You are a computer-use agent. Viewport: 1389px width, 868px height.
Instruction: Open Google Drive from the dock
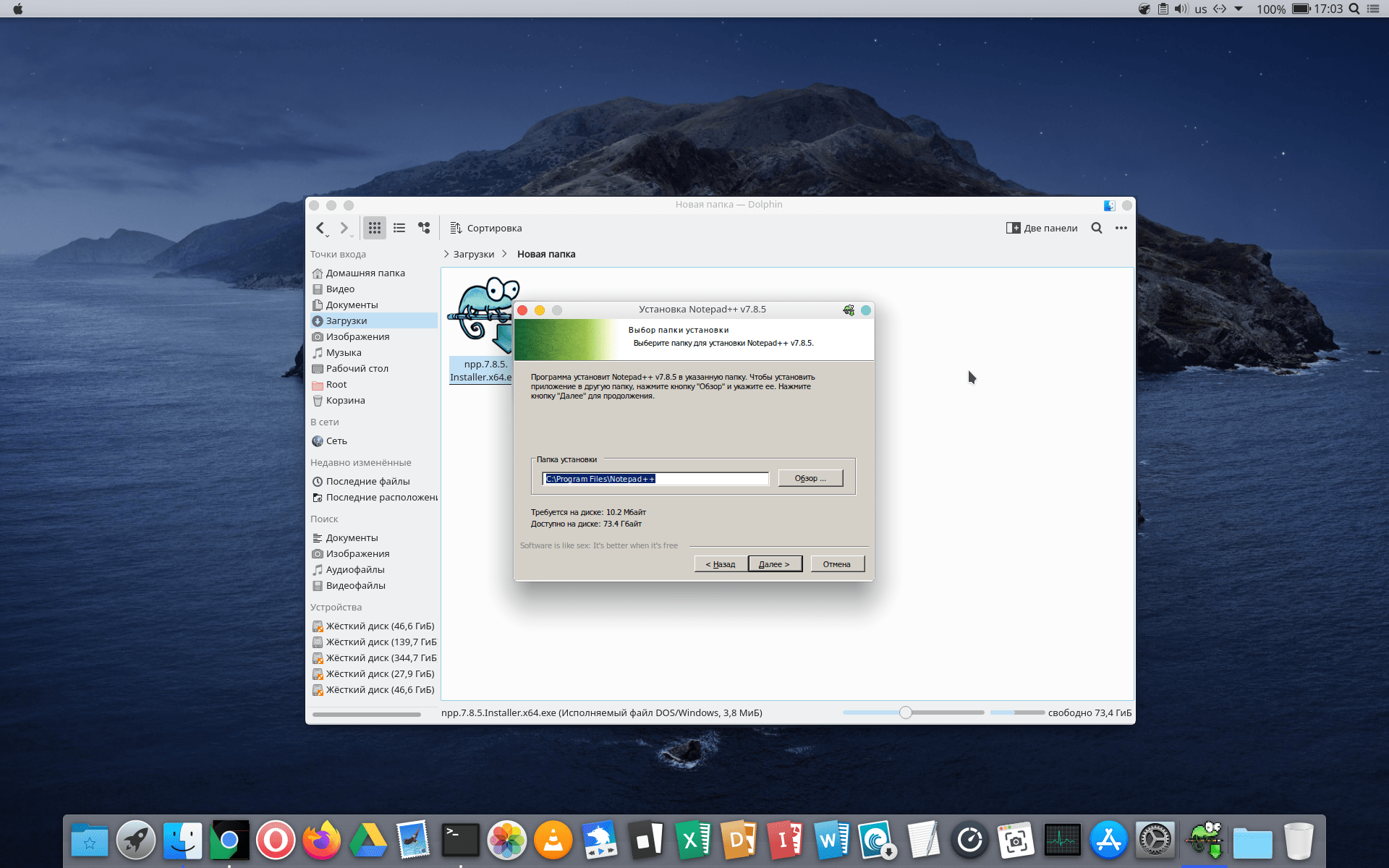tap(368, 841)
